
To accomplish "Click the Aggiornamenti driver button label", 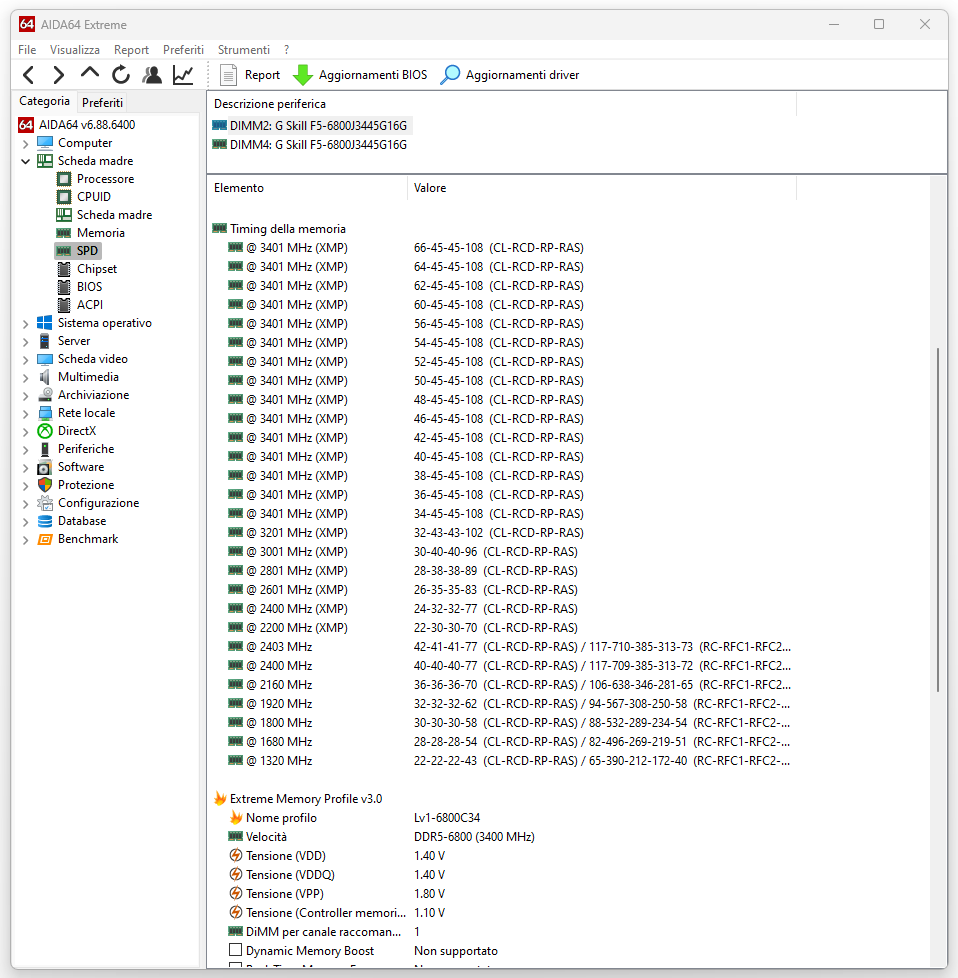I will (523, 75).
